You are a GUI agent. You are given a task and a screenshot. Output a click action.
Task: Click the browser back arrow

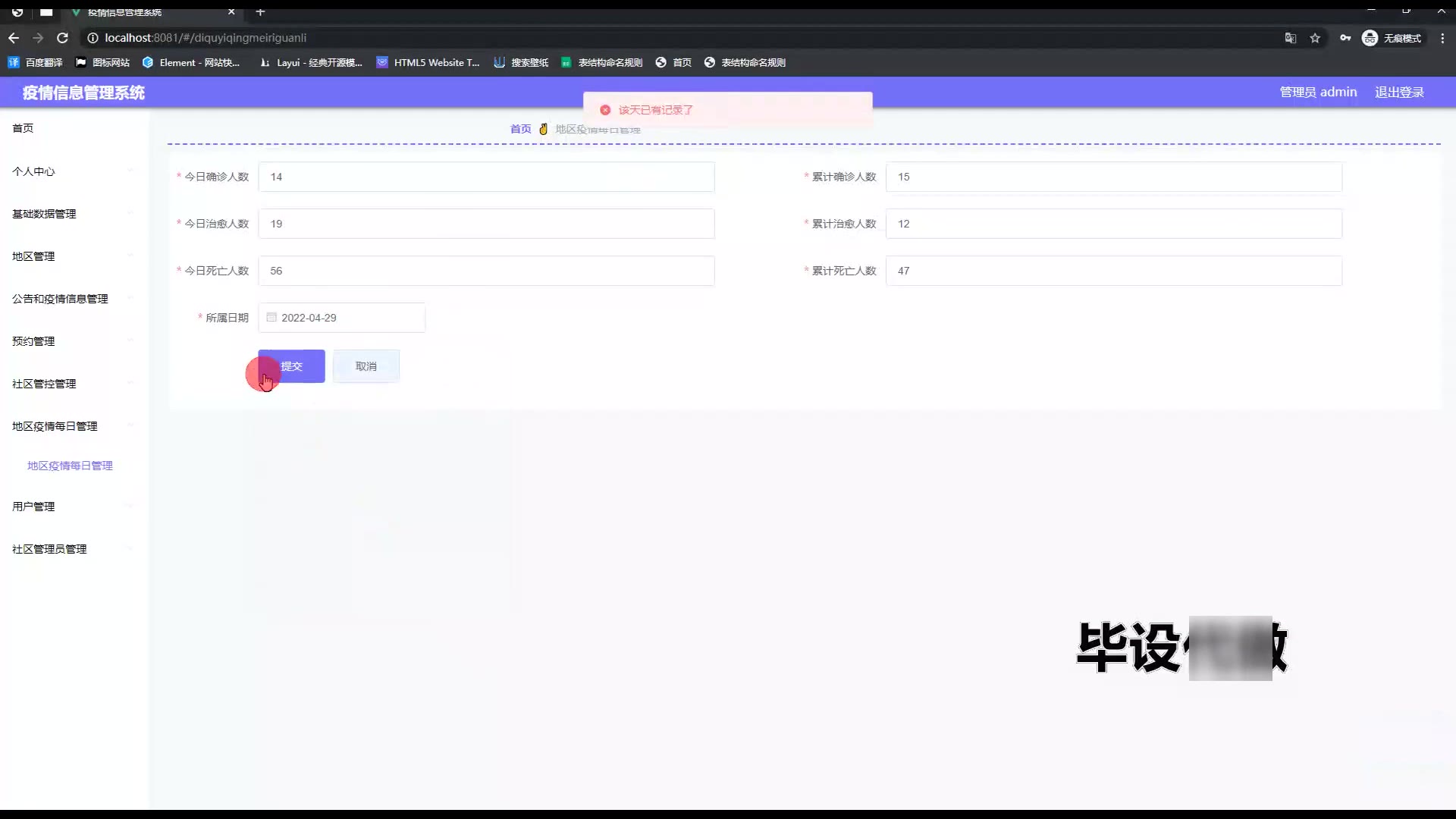[14, 38]
